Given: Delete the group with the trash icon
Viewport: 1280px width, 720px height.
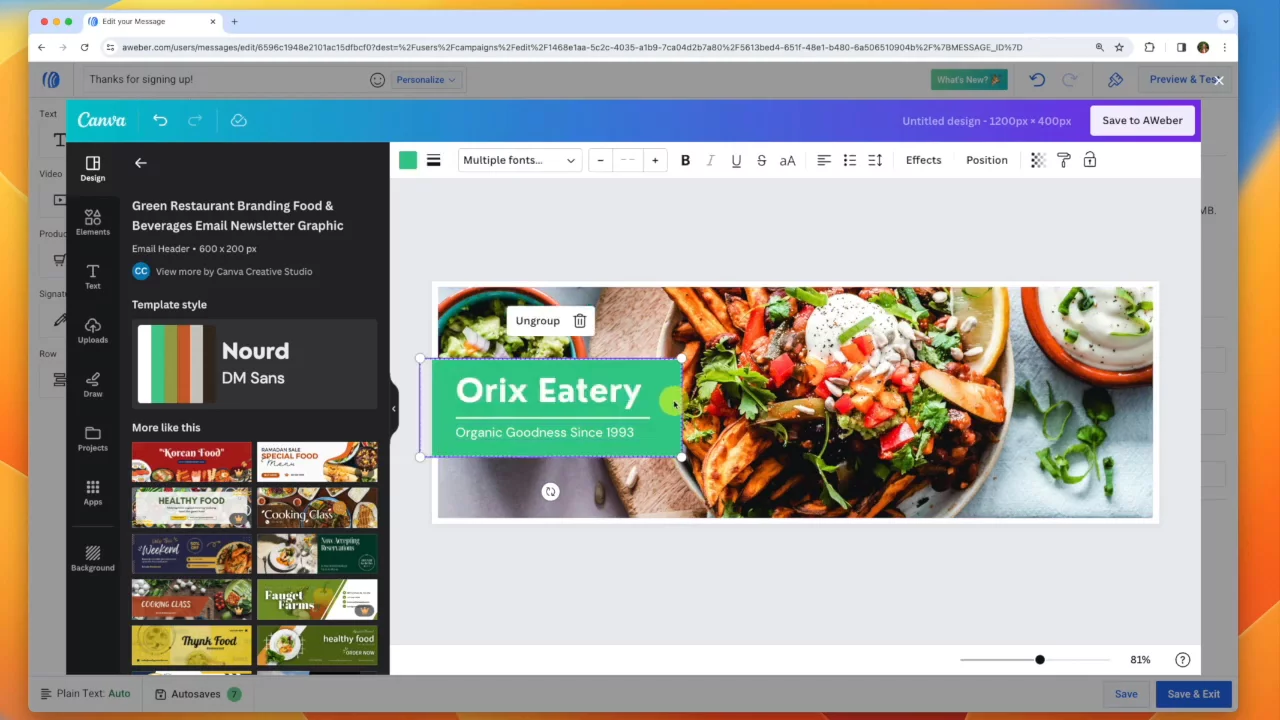Looking at the screenshot, I should click(x=579, y=321).
